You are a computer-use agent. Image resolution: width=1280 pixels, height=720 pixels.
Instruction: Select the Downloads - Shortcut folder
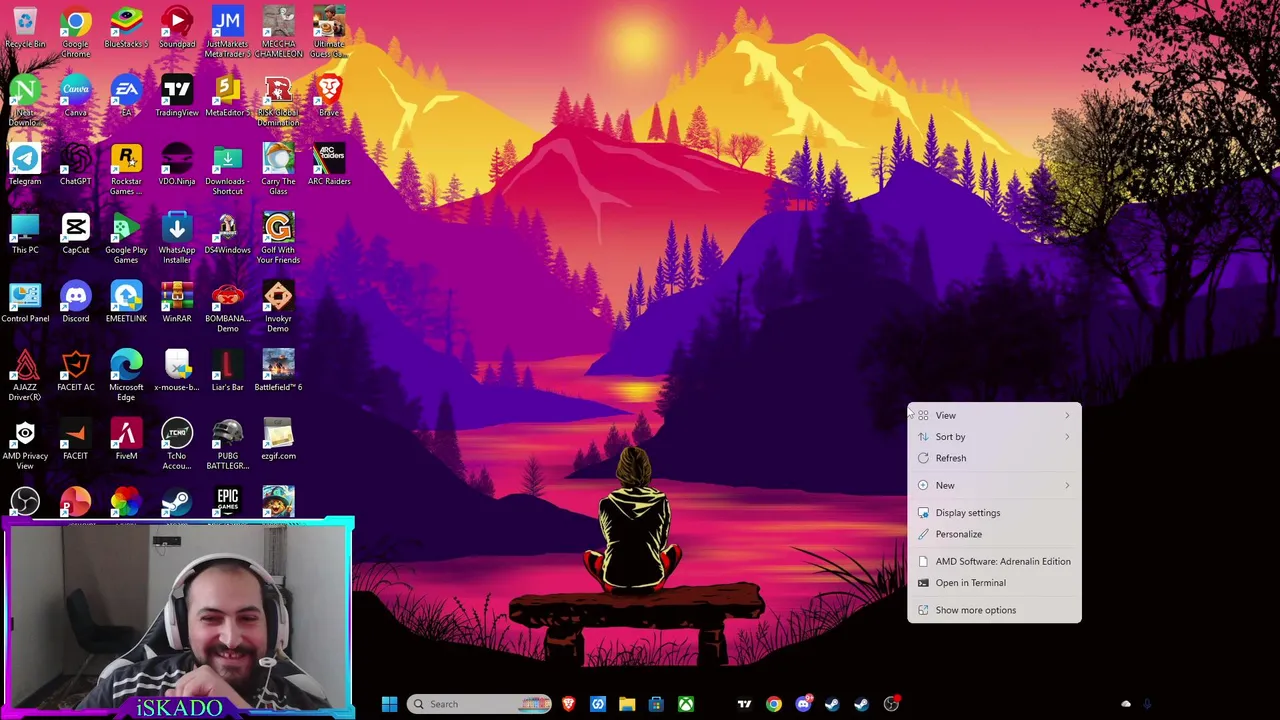click(x=227, y=169)
